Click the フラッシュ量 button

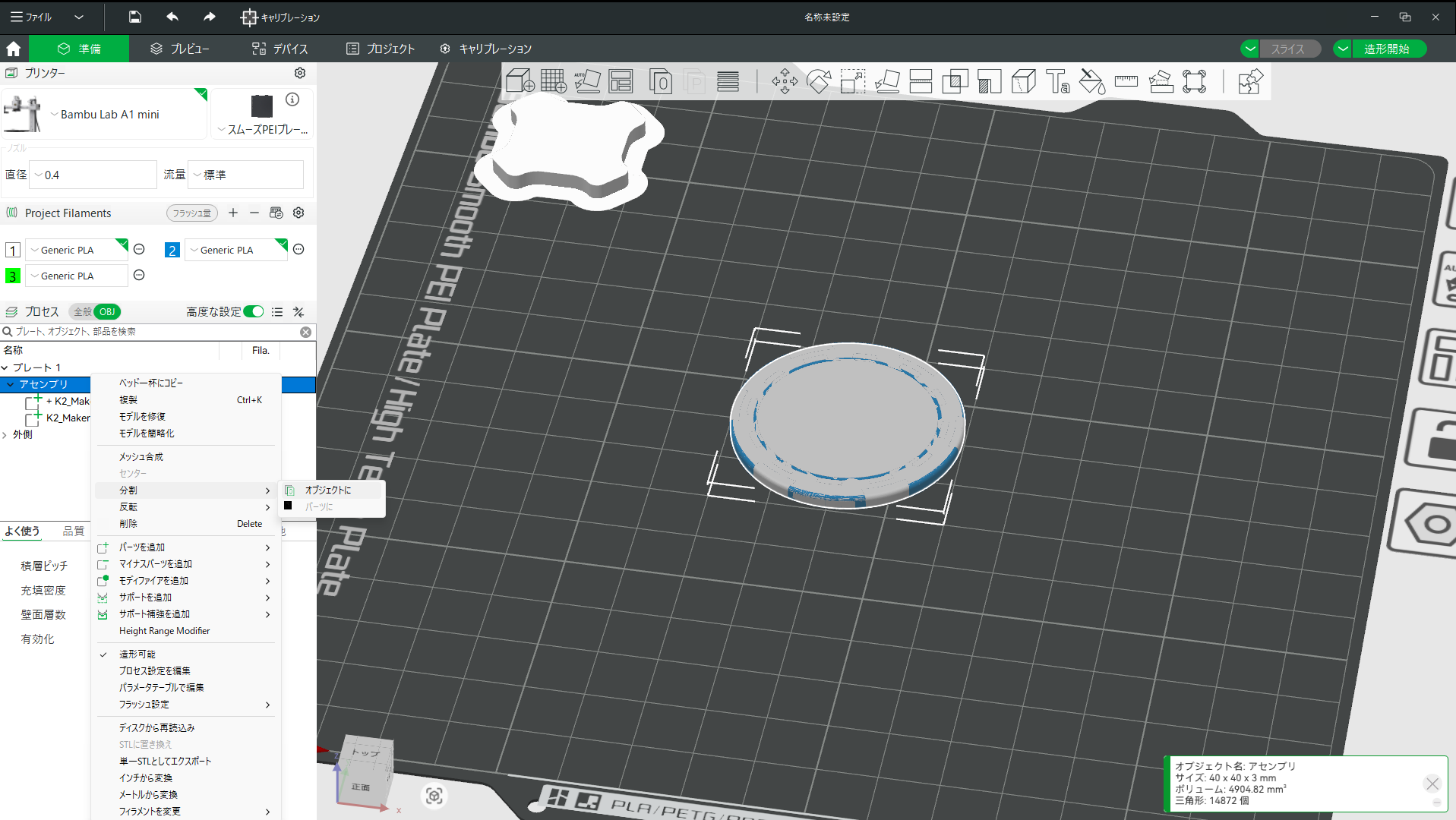[x=192, y=213]
